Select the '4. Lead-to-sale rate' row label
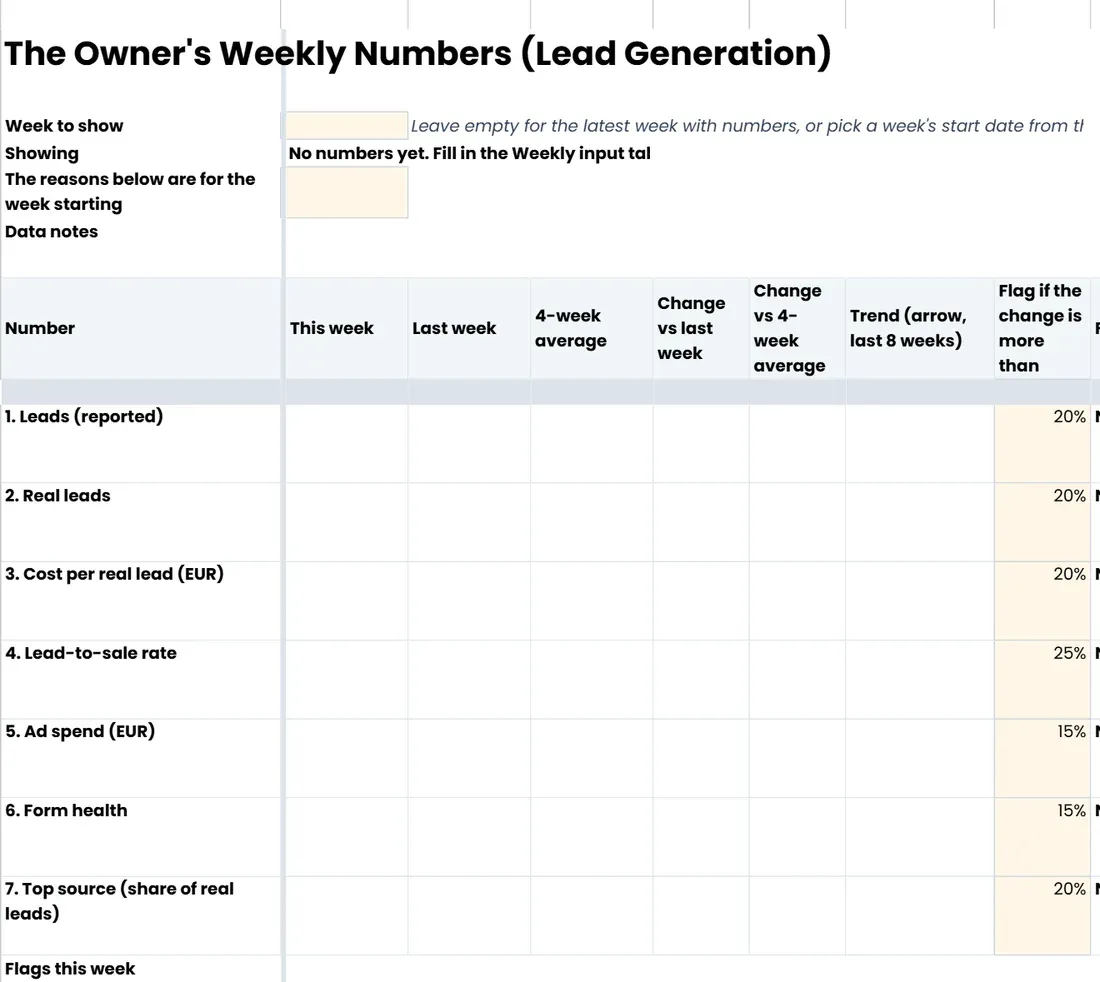 pyautogui.click(x=90, y=652)
